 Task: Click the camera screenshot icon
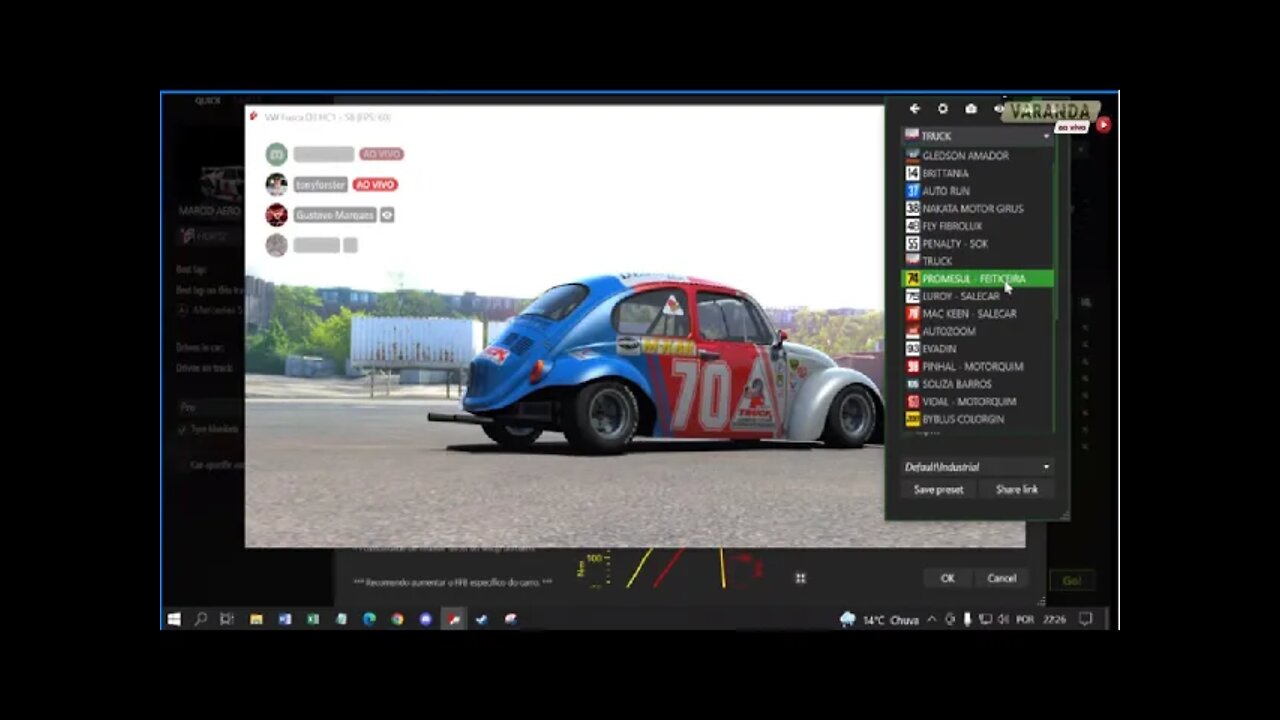click(970, 109)
